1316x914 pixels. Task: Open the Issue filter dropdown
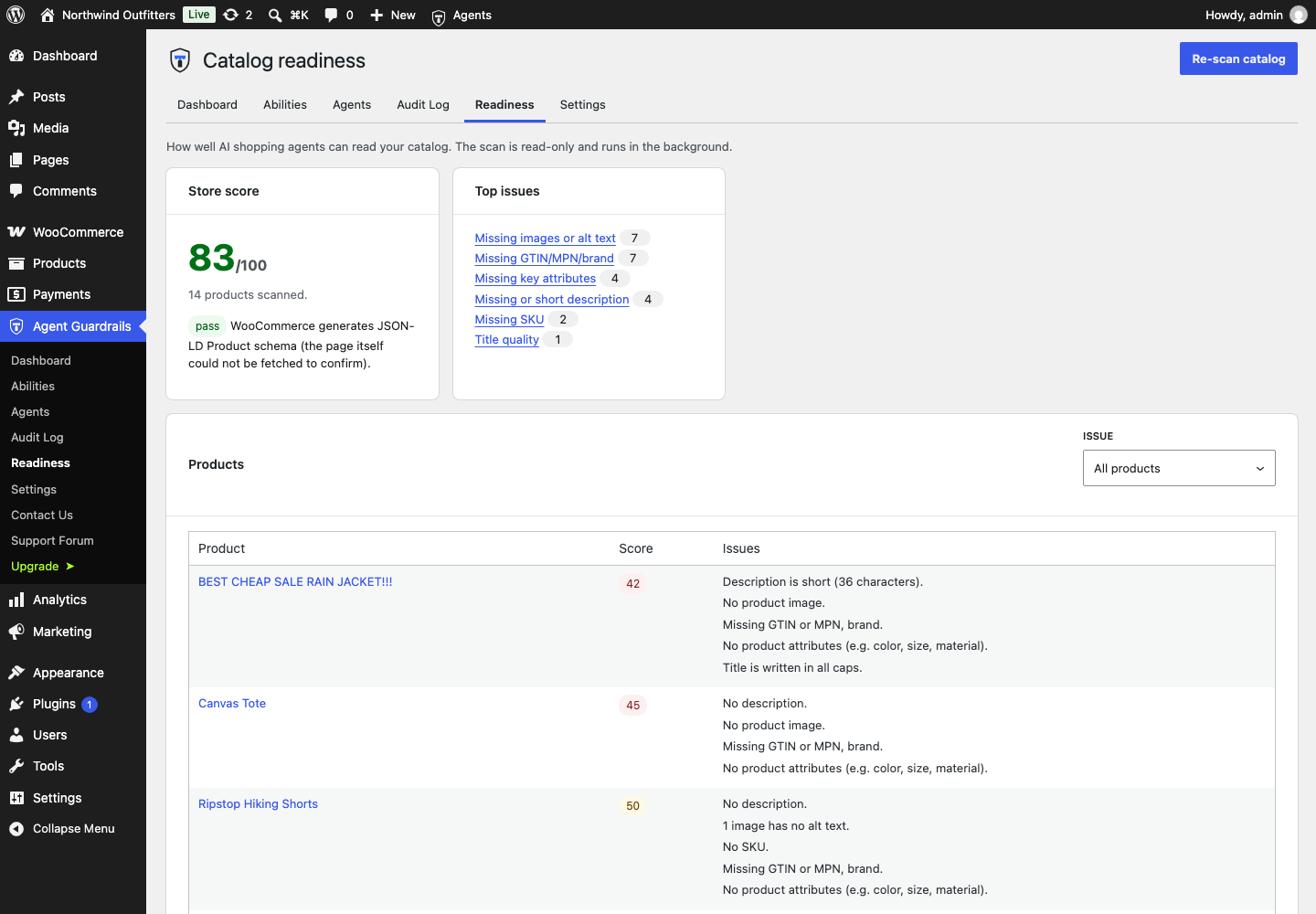point(1179,468)
